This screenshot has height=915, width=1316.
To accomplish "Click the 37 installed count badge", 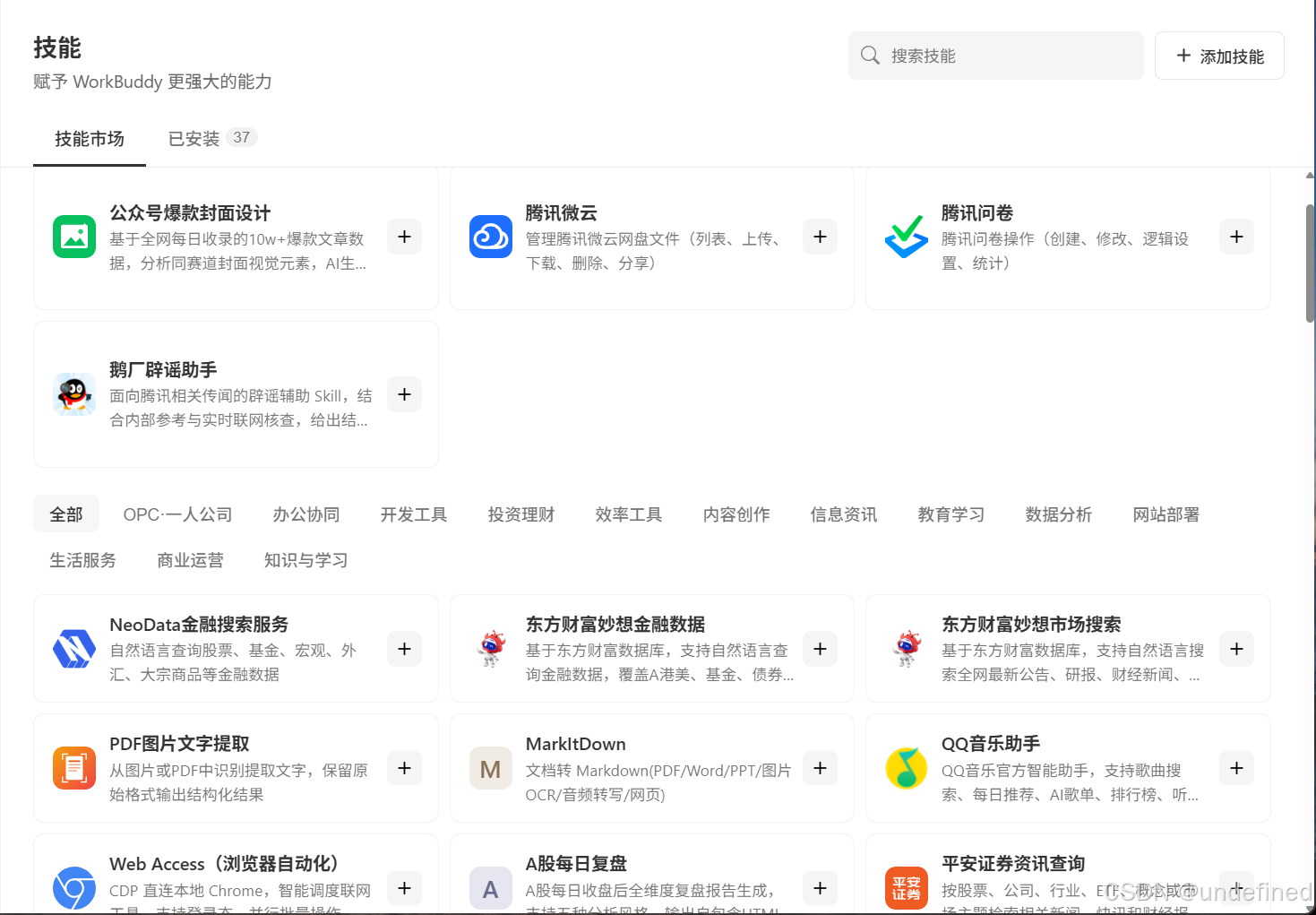I will (241, 137).
